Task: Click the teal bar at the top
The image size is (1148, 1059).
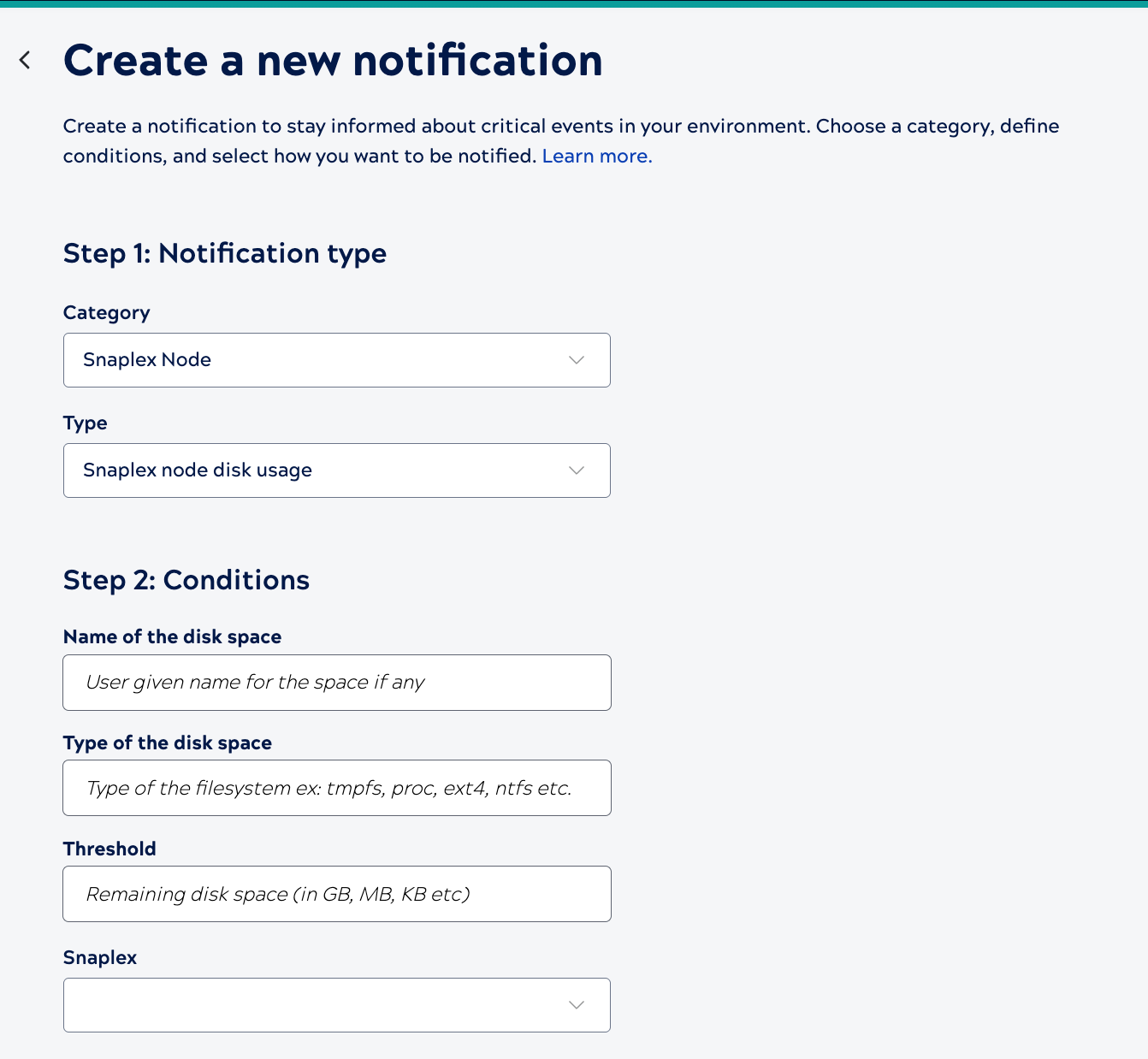Action: click(x=574, y=5)
